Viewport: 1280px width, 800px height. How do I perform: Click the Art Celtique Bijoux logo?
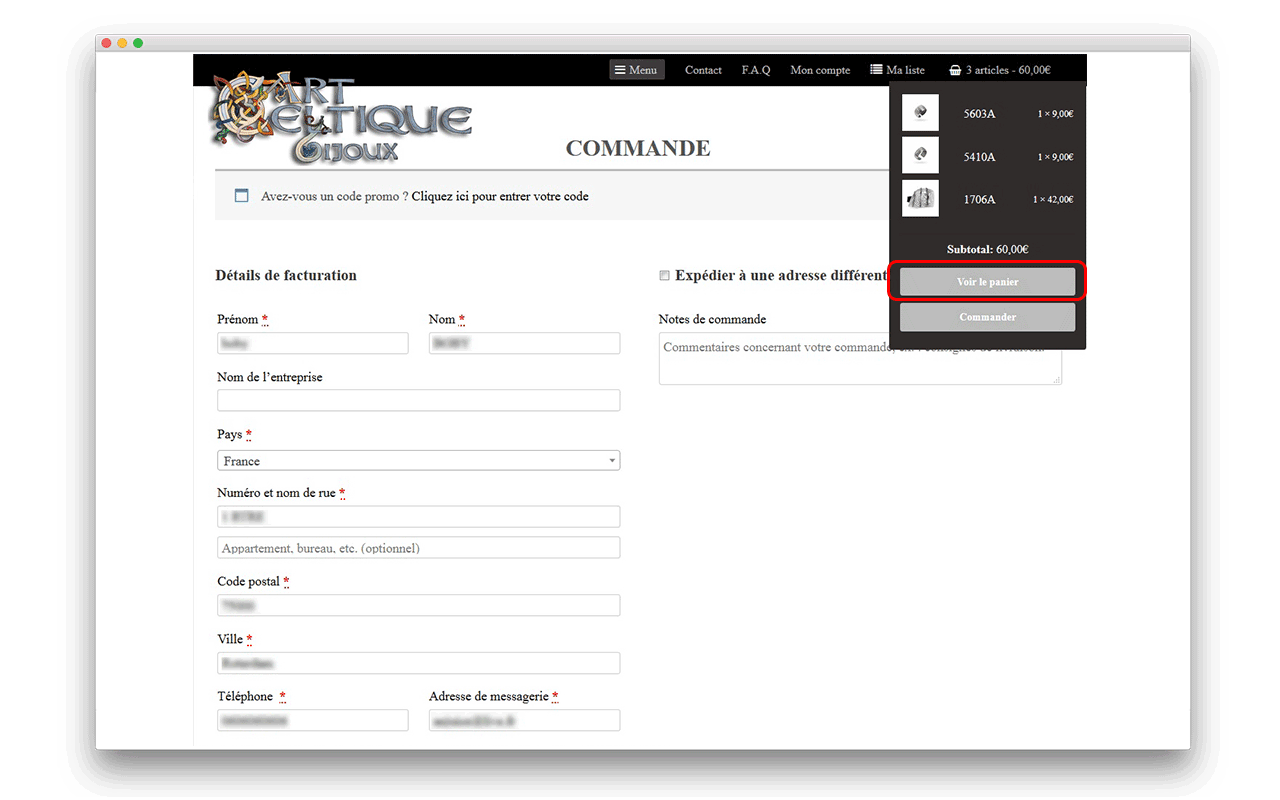[x=340, y=120]
